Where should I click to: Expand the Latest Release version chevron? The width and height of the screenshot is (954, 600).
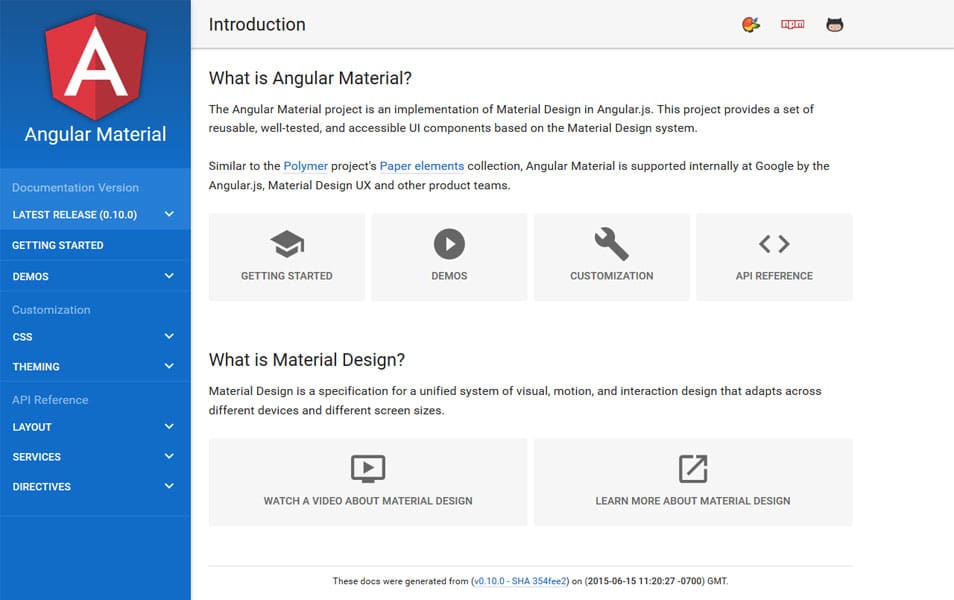[169, 214]
